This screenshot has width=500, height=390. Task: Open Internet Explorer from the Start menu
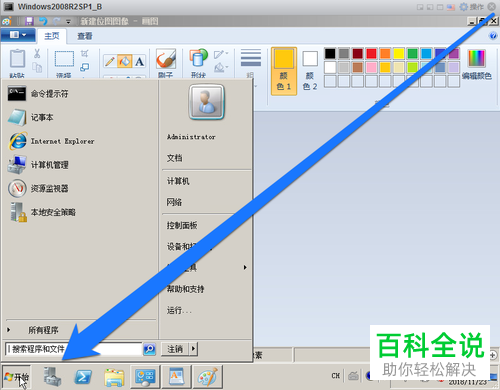[x=80, y=141]
